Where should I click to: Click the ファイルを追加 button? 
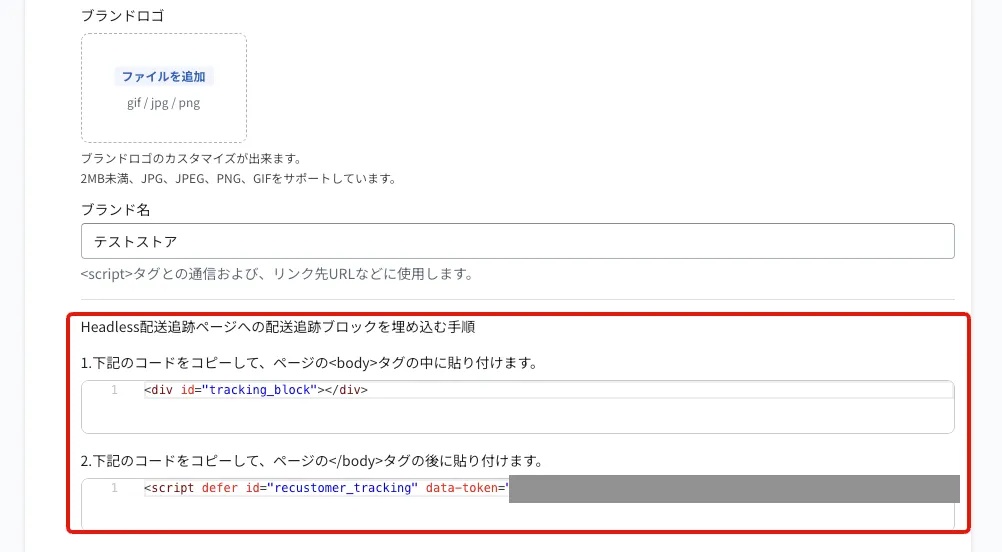[x=164, y=77]
